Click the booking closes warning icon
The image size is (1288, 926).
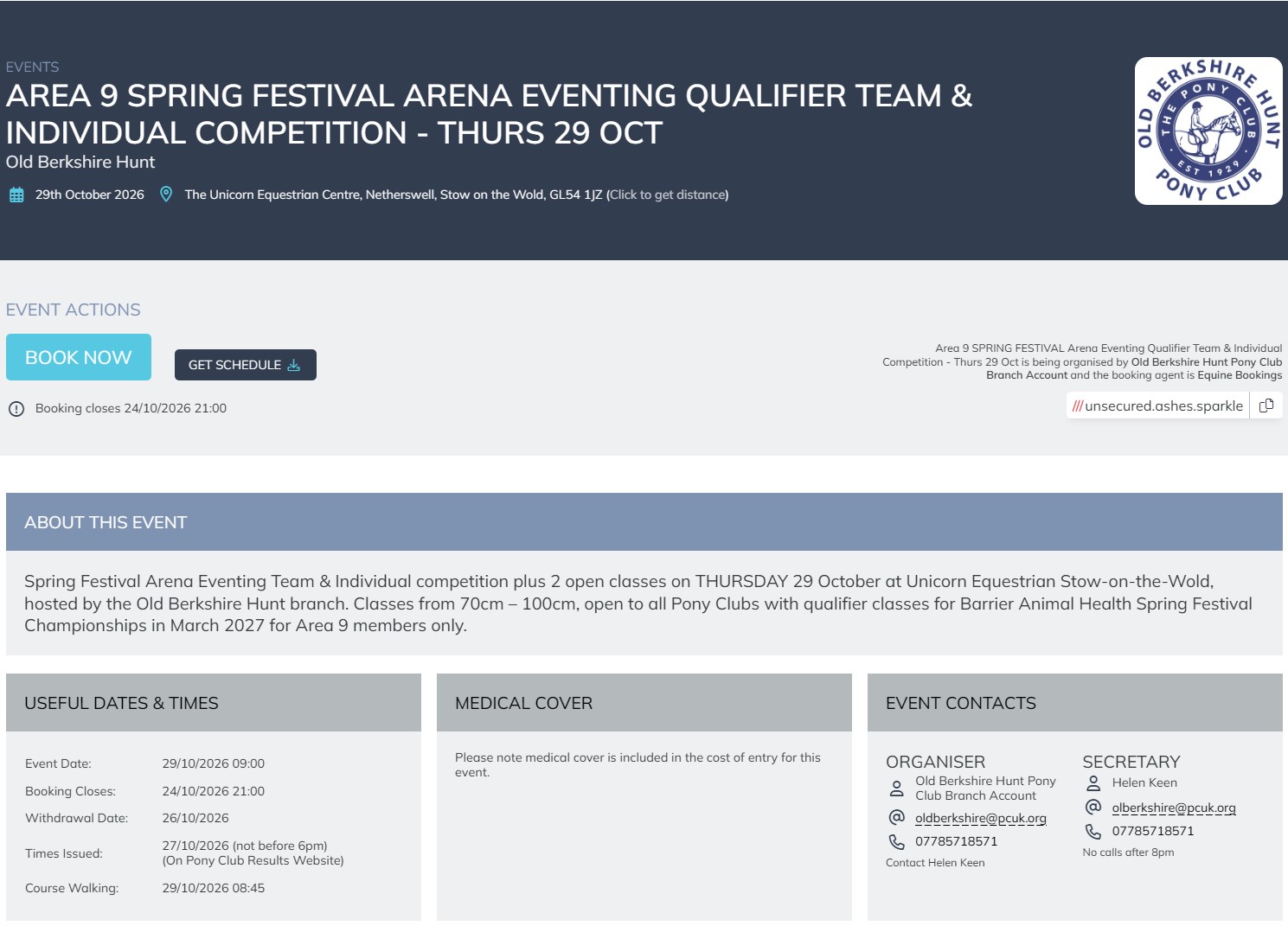(16, 409)
